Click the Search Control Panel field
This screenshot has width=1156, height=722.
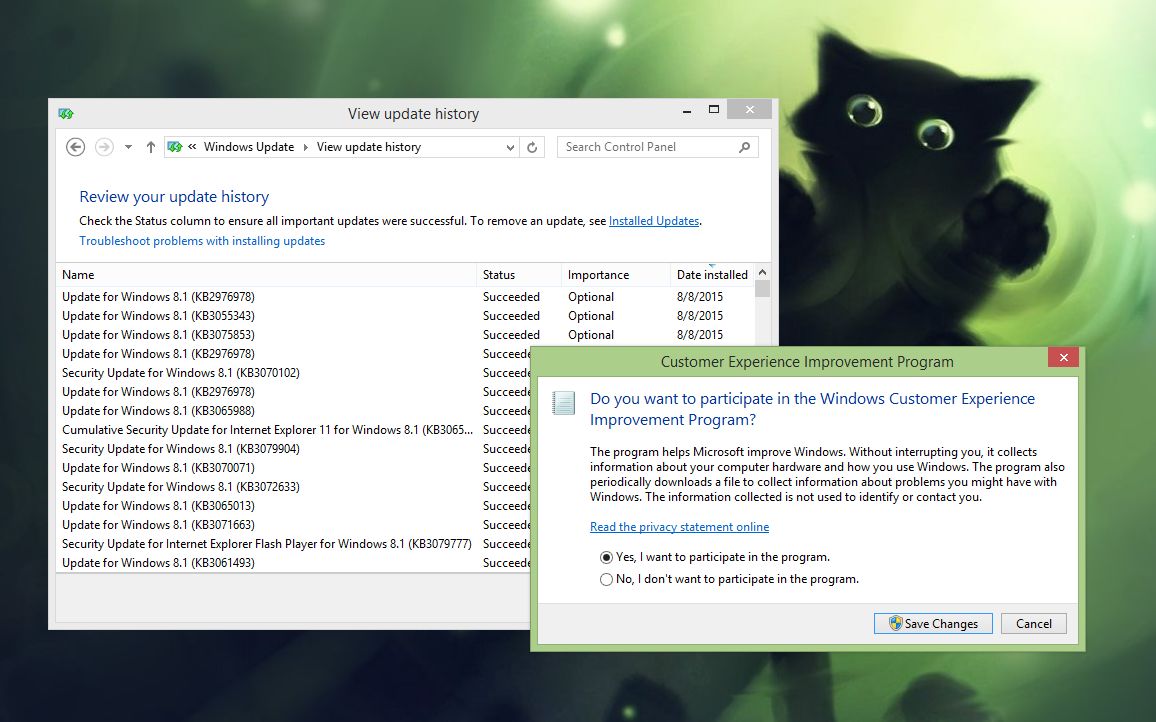pos(658,147)
